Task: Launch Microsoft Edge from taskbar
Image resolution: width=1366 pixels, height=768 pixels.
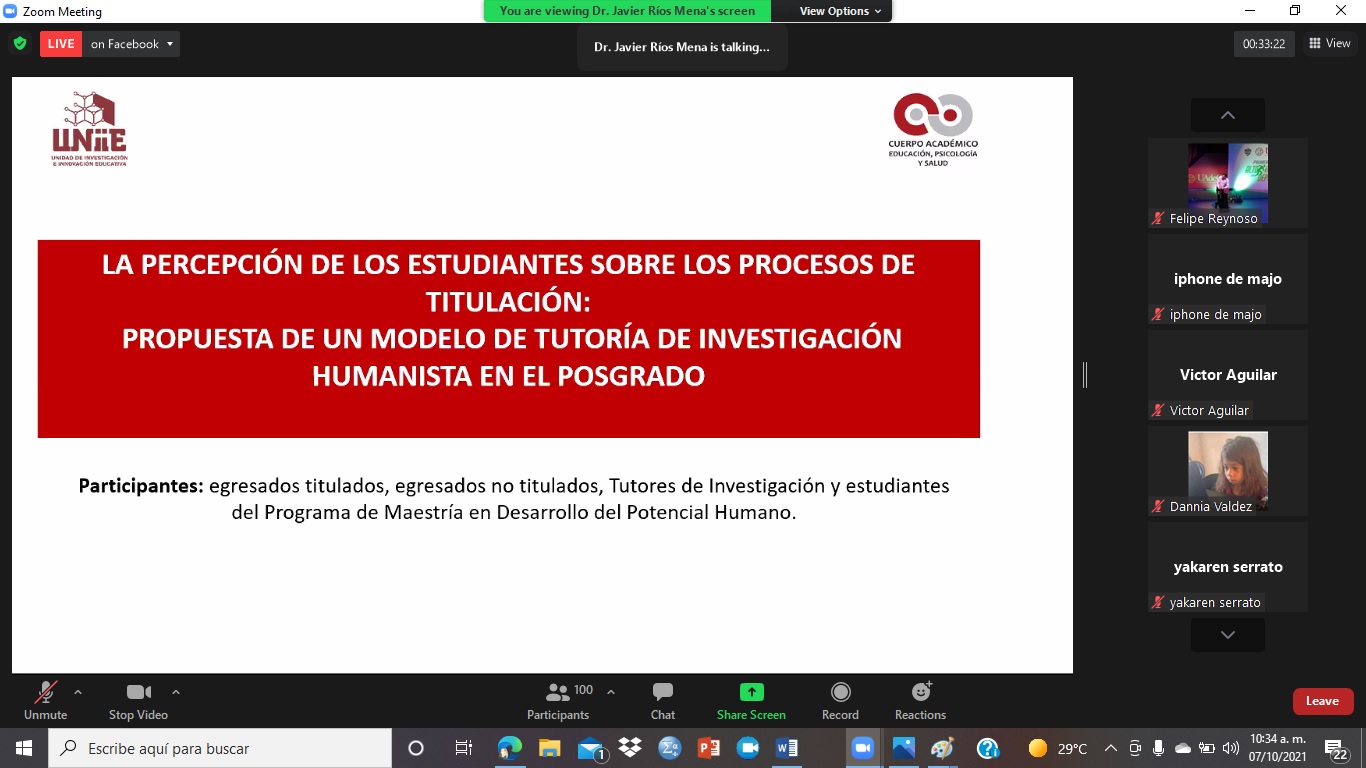Action: (510, 748)
